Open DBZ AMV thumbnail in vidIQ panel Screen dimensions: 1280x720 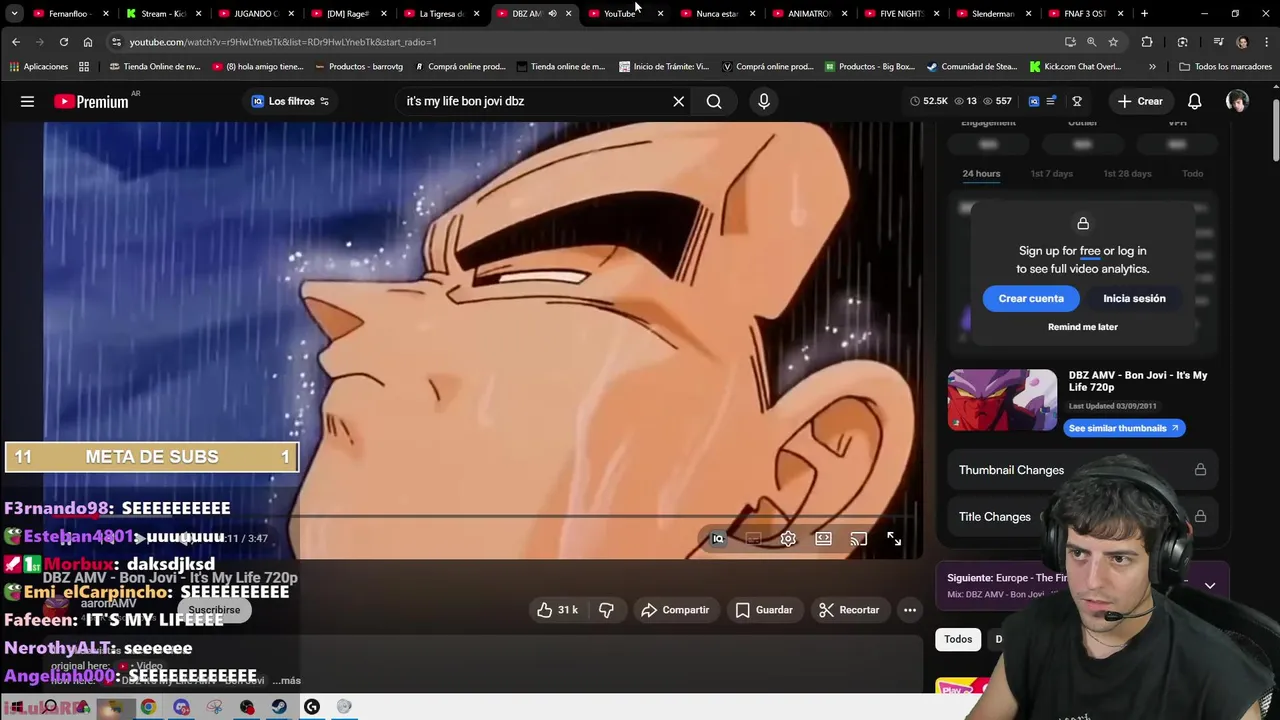[1002, 400]
